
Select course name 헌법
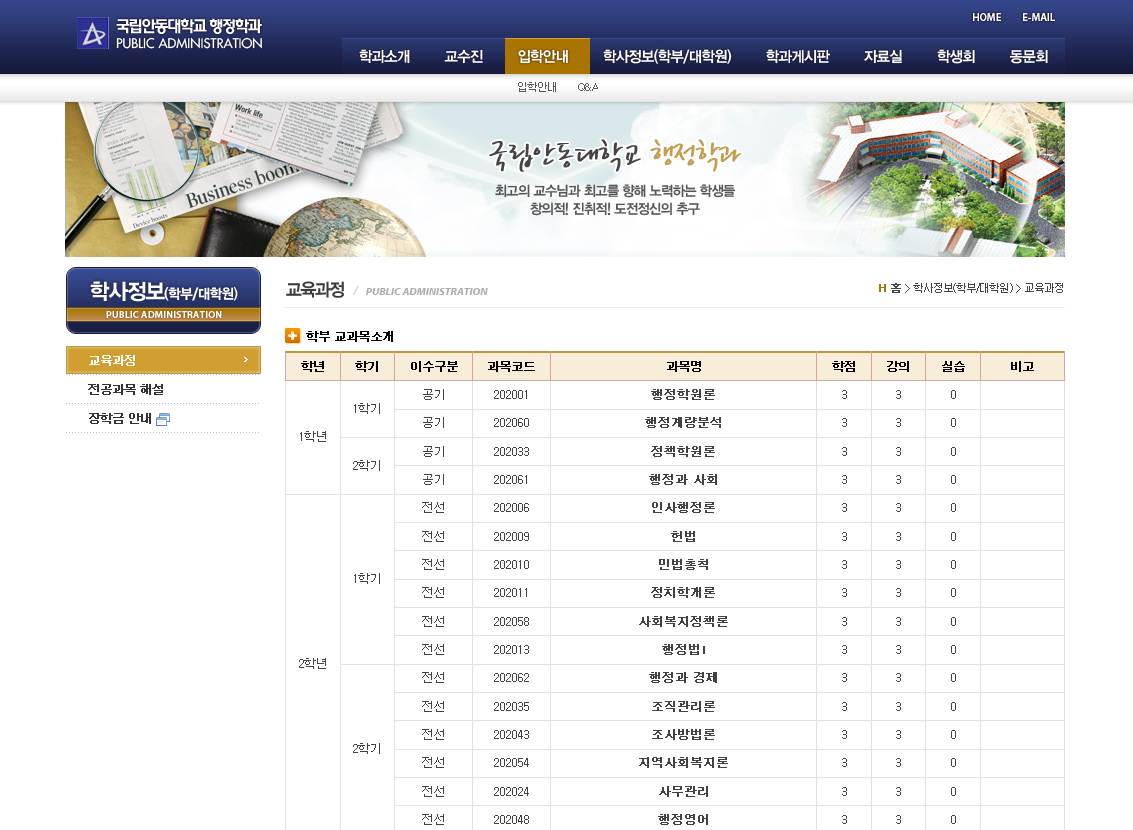(684, 537)
